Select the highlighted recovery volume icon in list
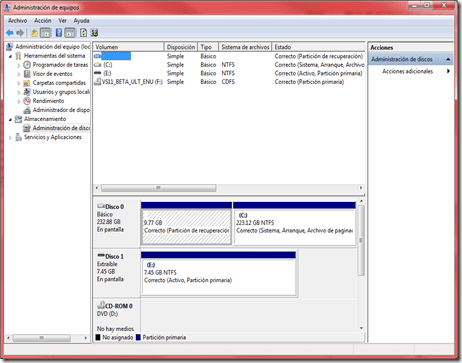The height and width of the screenshot is (363, 462). click(x=98, y=56)
